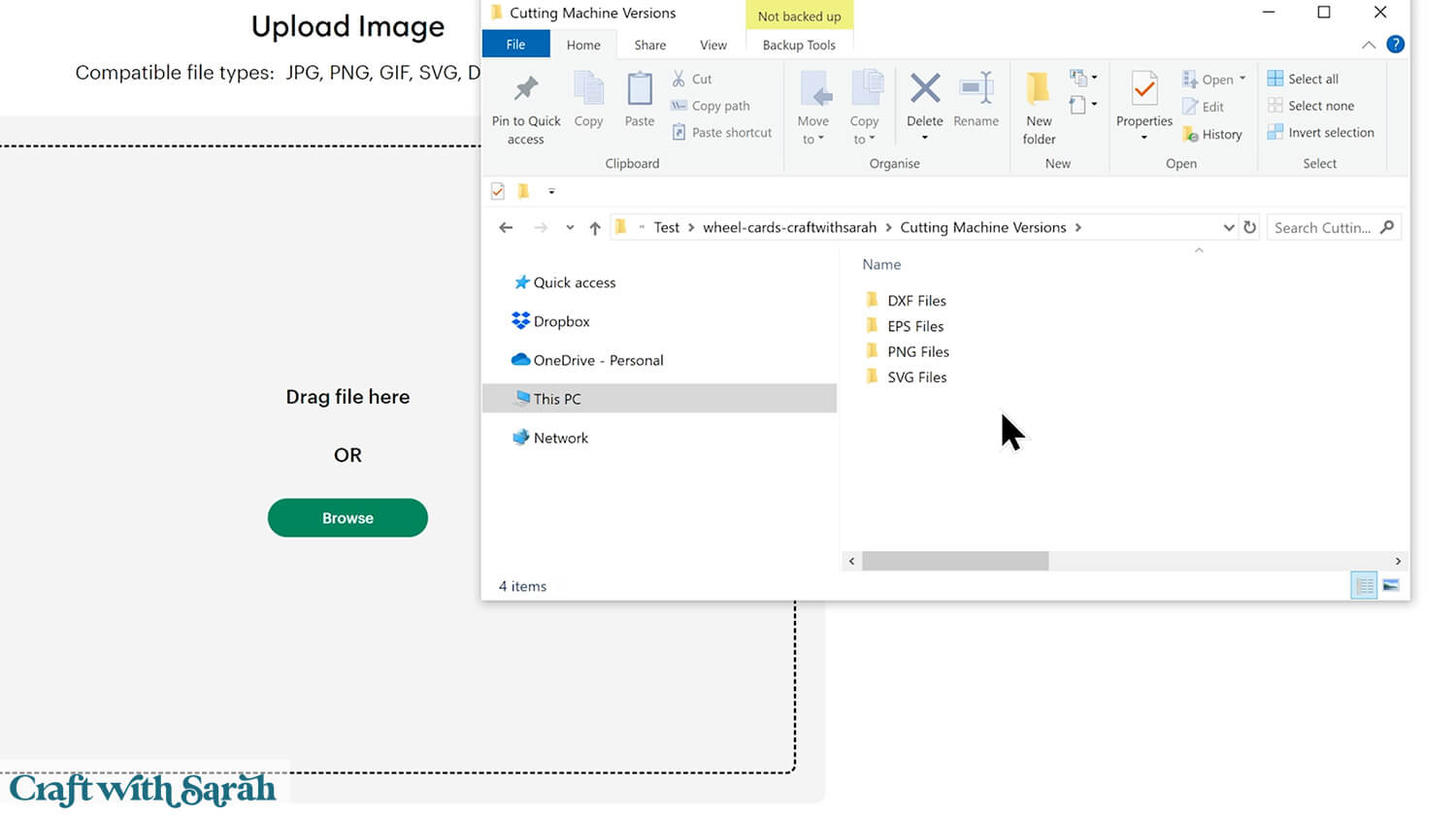
Task: Refresh the current folder view
Action: tap(1250, 227)
